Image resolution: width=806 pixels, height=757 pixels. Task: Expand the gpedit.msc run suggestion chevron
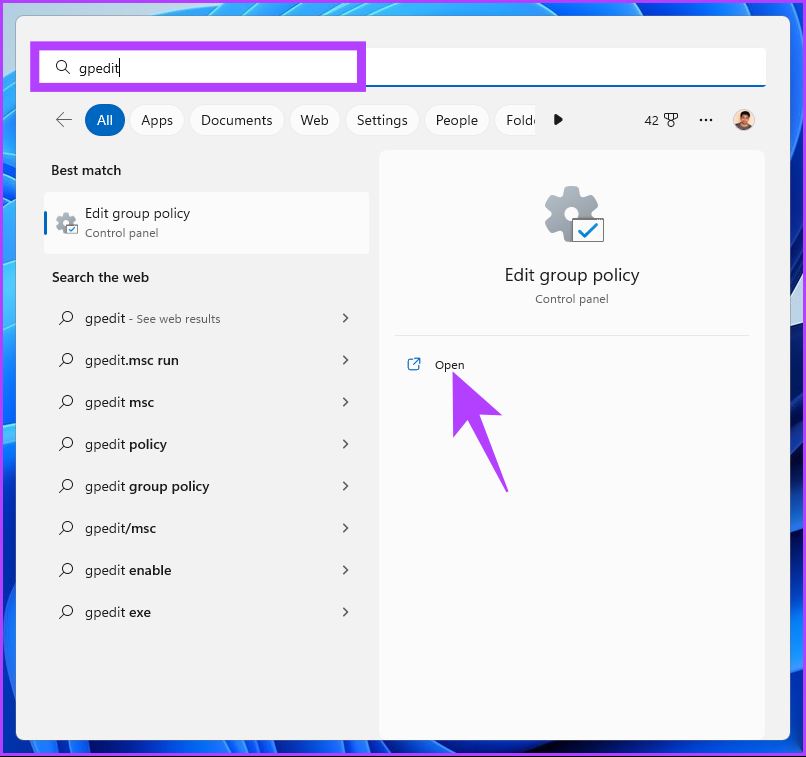[x=345, y=360]
